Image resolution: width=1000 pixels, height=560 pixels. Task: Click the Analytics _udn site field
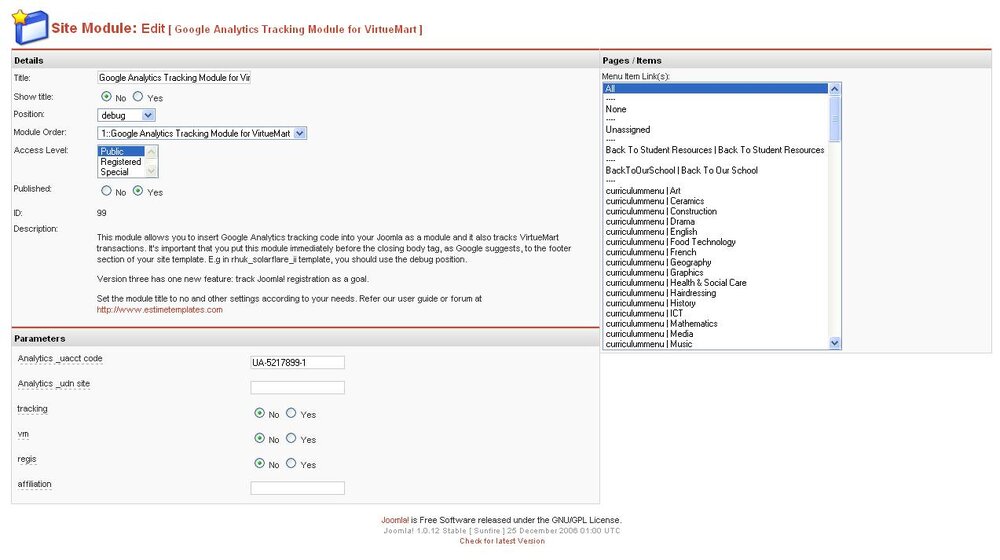[x=297, y=387]
